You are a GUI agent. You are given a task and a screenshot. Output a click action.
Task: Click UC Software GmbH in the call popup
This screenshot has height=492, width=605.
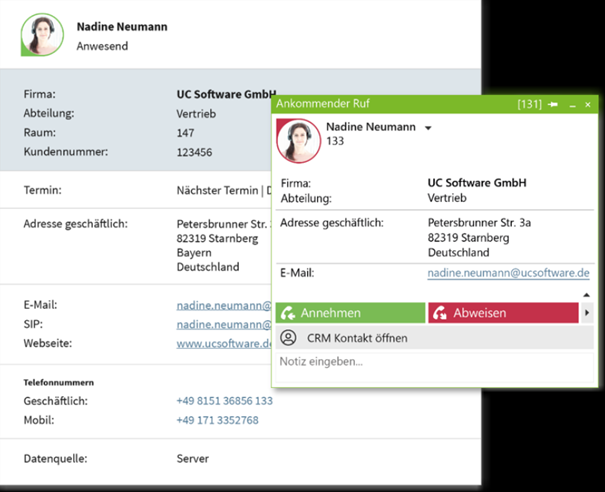[x=477, y=183]
